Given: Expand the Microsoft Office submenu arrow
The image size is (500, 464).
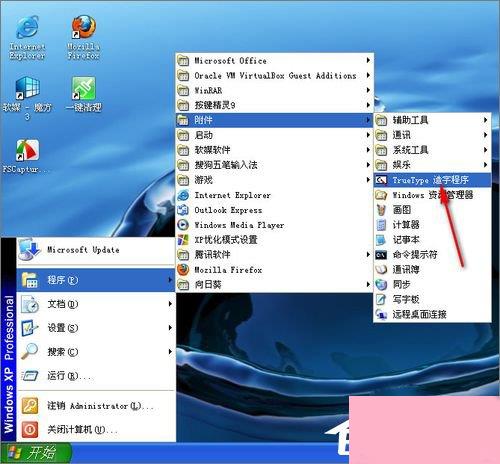Looking at the screenshot, I should point(368,60).
